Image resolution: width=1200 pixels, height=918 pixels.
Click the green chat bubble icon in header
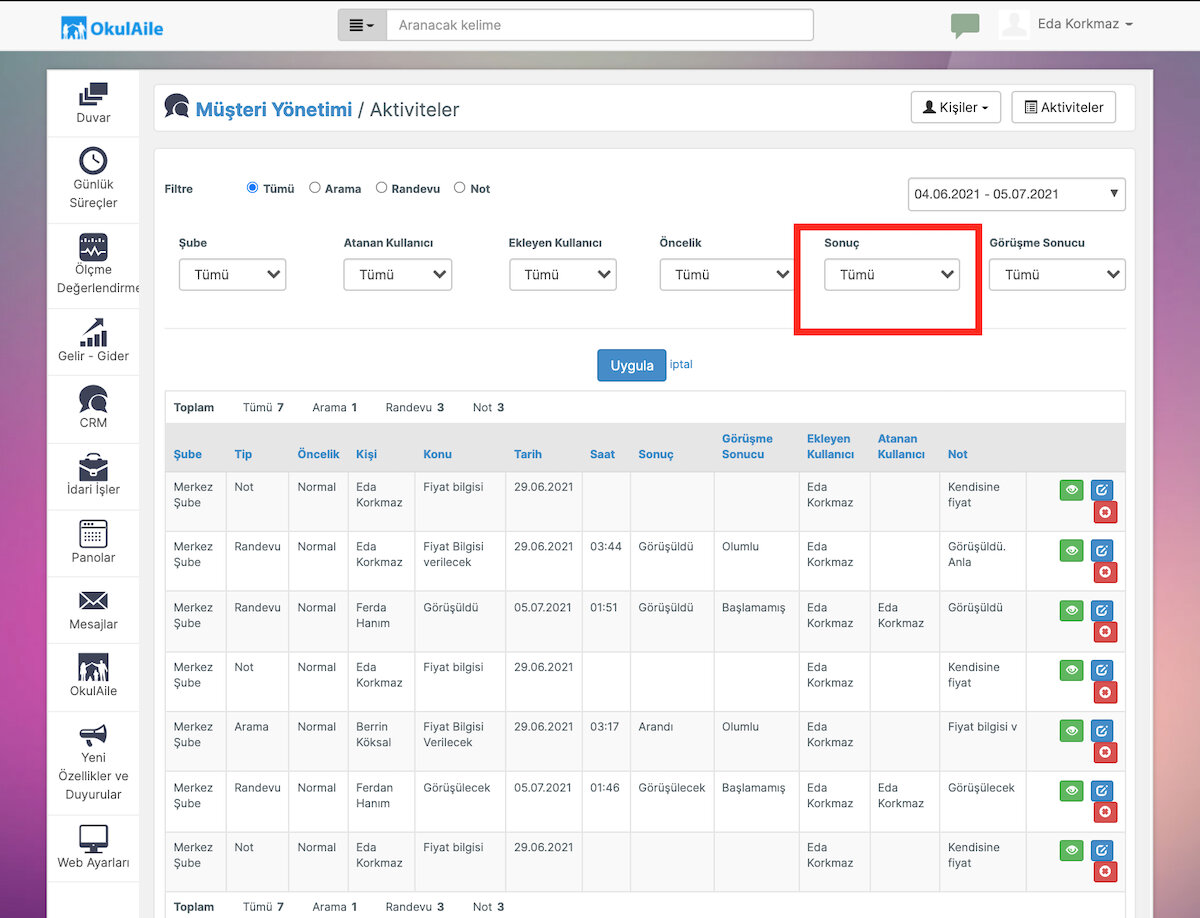point(965,25)
